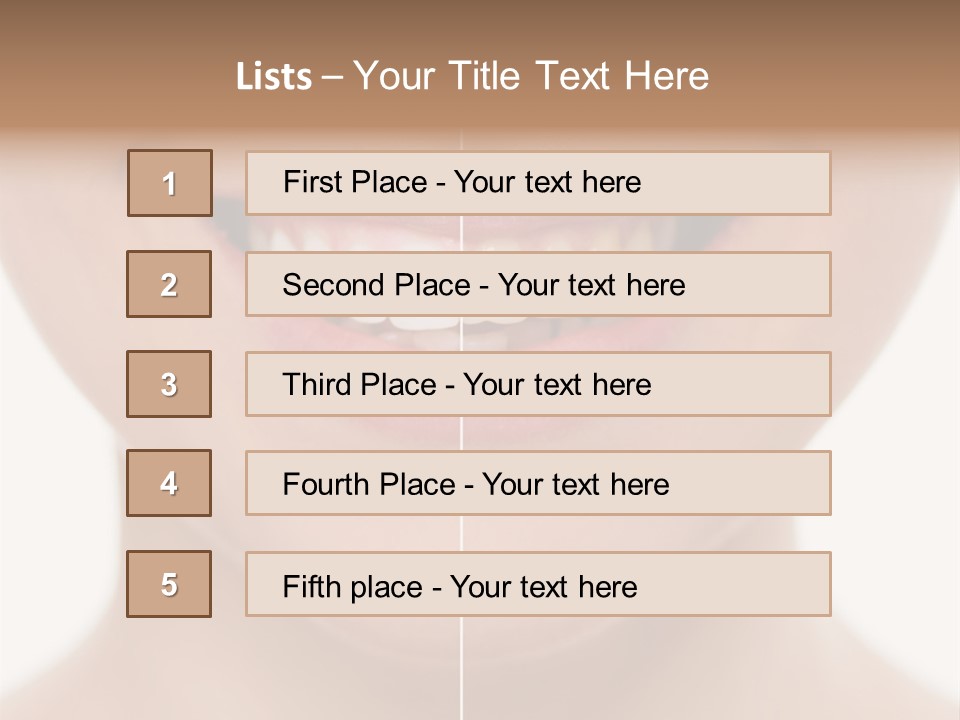Choose the Fourth Place text bar
Screen dimensions: 960x720
point(538,483)
